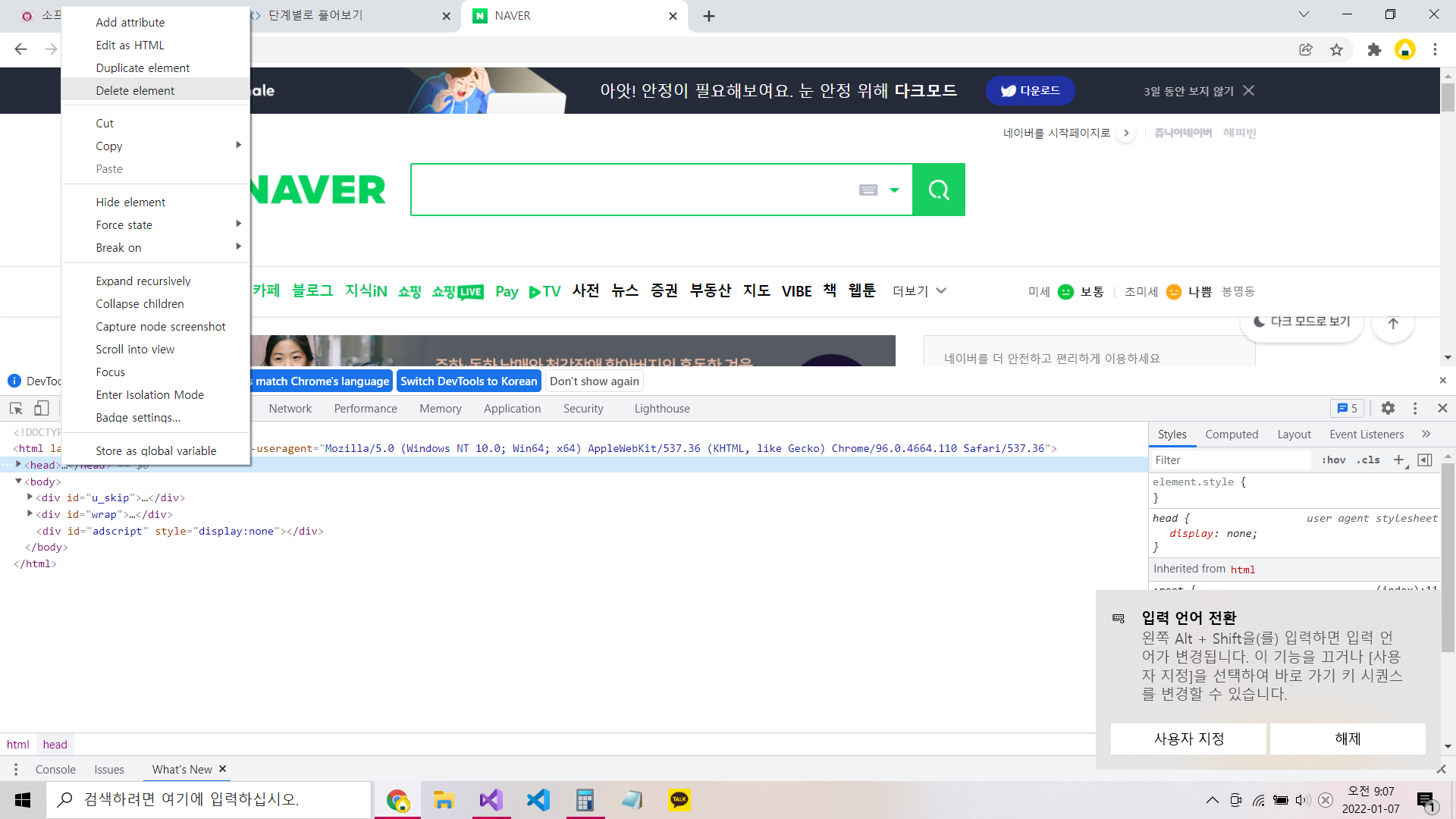This screenshot has width=1456, height=819.
Task: Switch to the Computed styles tab
Action: pos(1232,434)
